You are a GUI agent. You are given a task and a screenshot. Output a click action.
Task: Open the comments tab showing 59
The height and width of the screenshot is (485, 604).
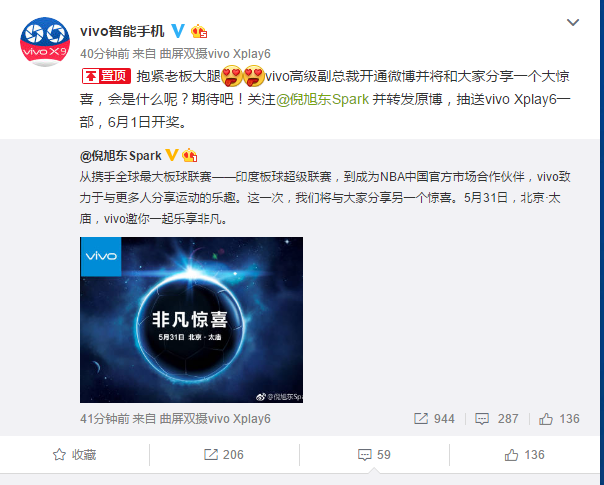[374, 455]
